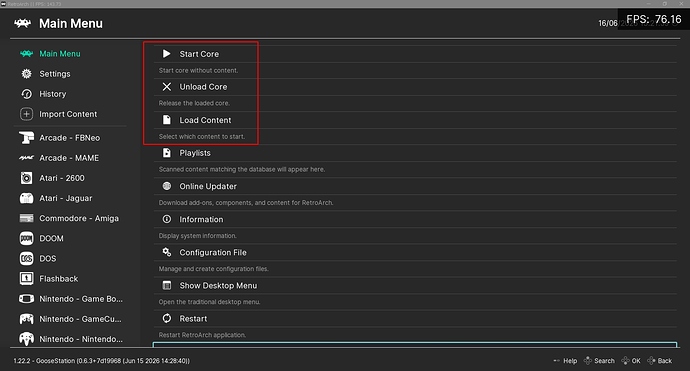Click 'Select which content to start.' description

[202, 136]
